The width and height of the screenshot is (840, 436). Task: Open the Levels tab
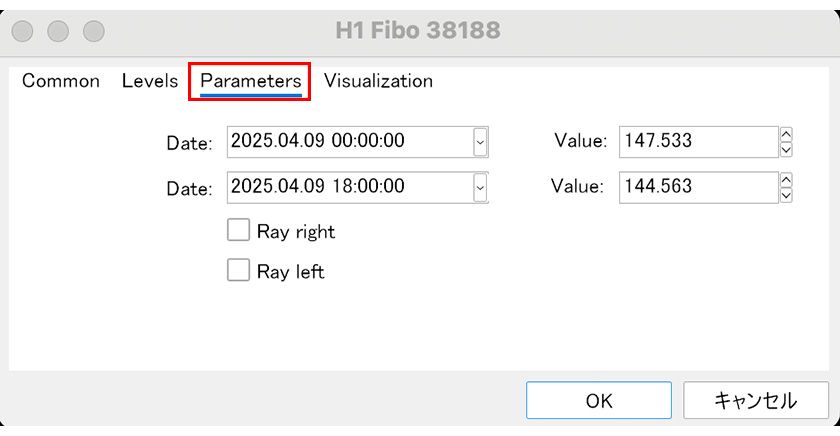click(x=150, y=81)
